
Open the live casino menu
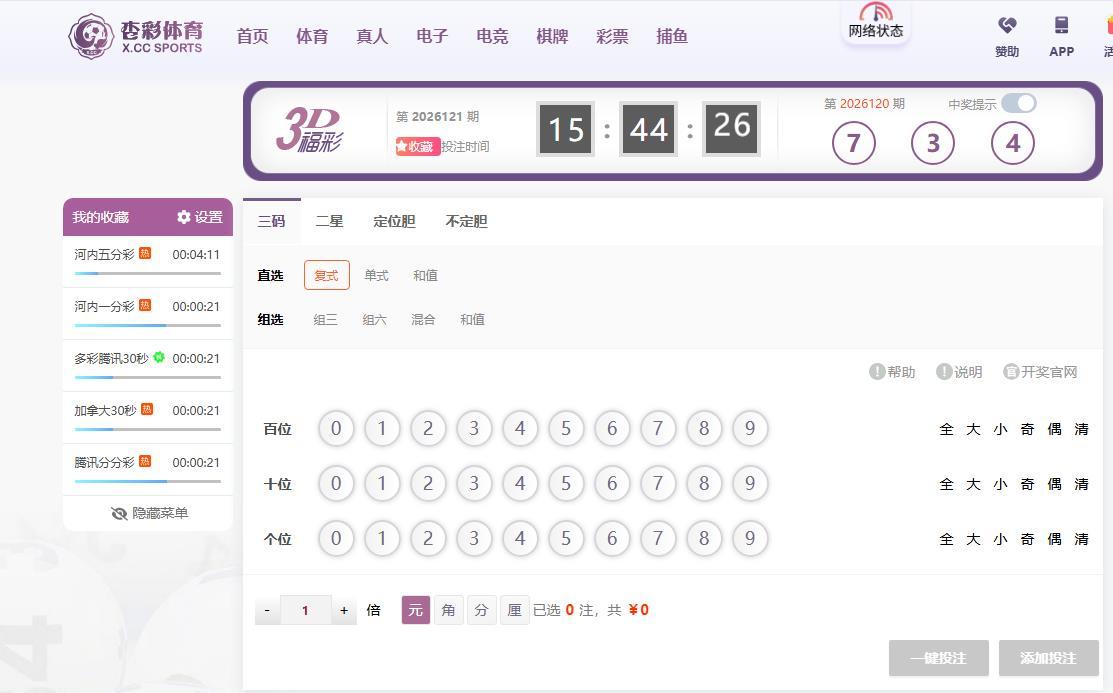pos(373,36)
